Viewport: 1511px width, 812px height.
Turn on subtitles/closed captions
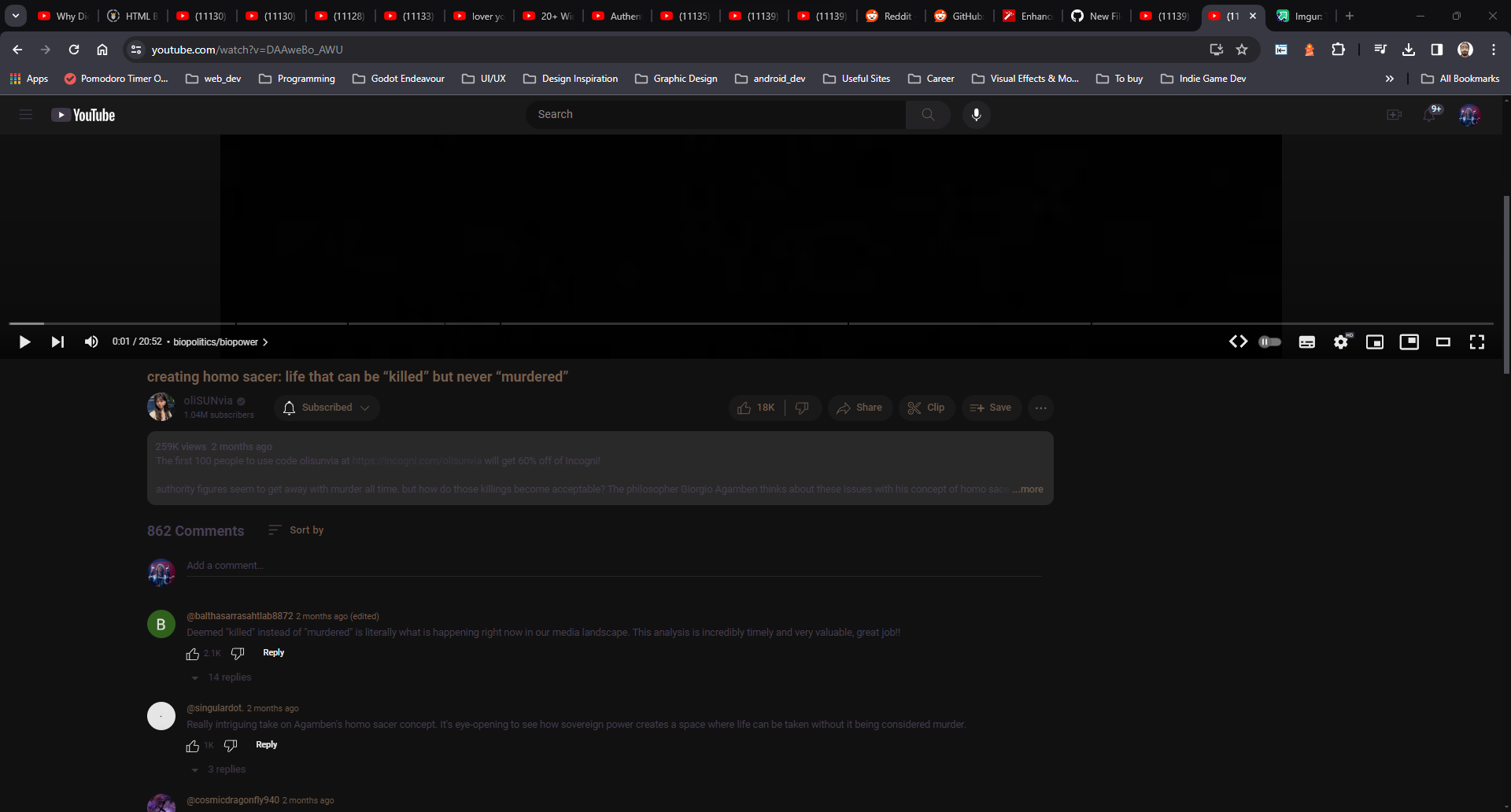click(1307, 341)
